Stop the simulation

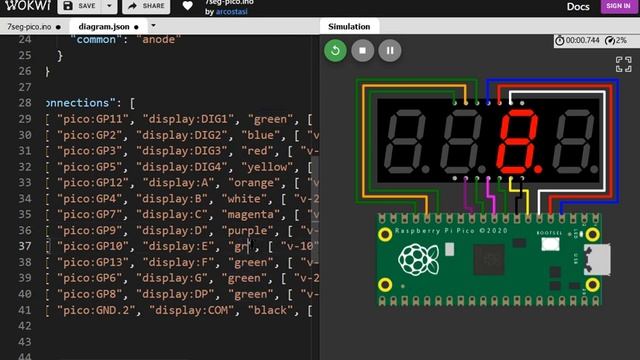point(362,51)
